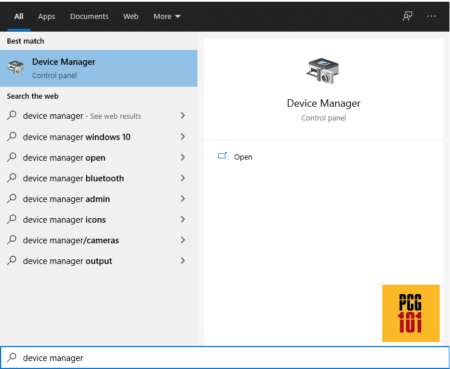
Task: Switch to the All tab
Action: pyautogui.click(x=19, y=16)
